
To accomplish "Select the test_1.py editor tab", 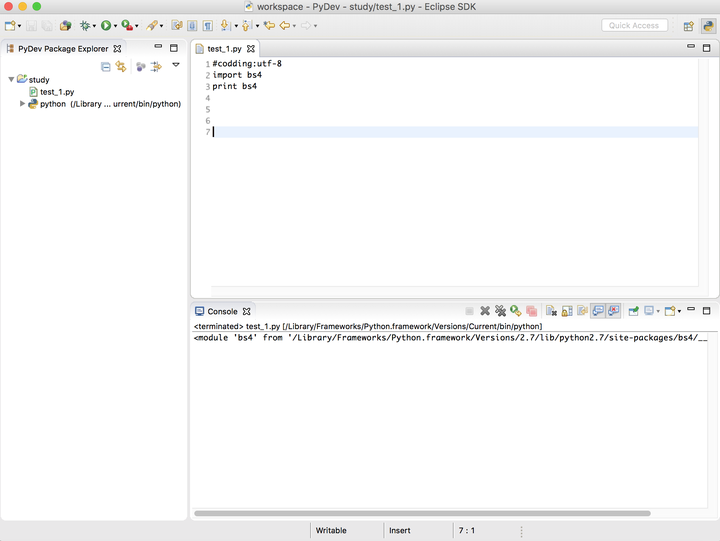I will click(x=225, y=49).
